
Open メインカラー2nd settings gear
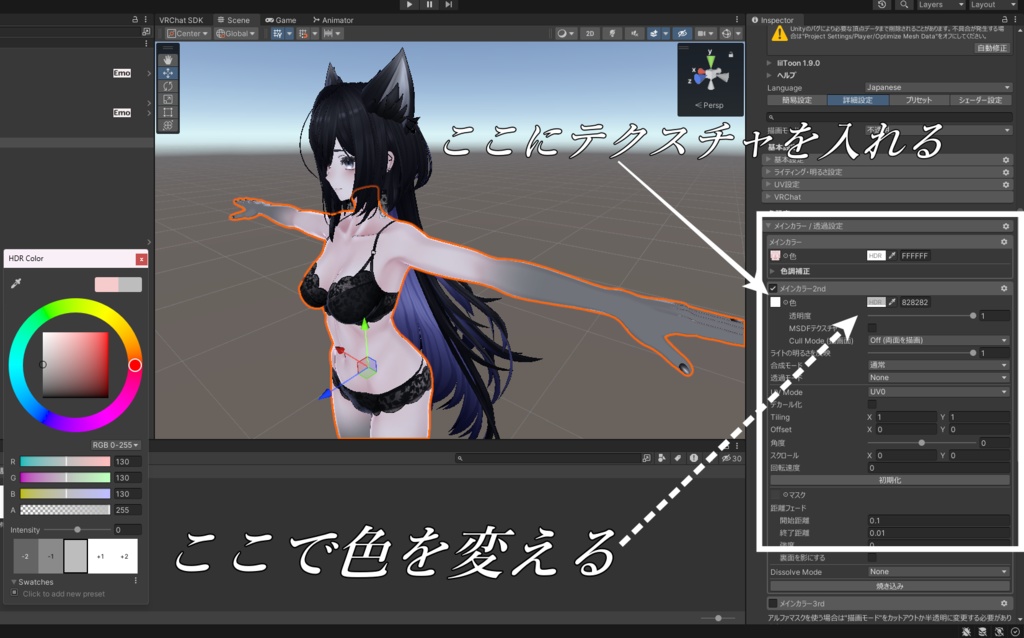tap(1004, 288)
